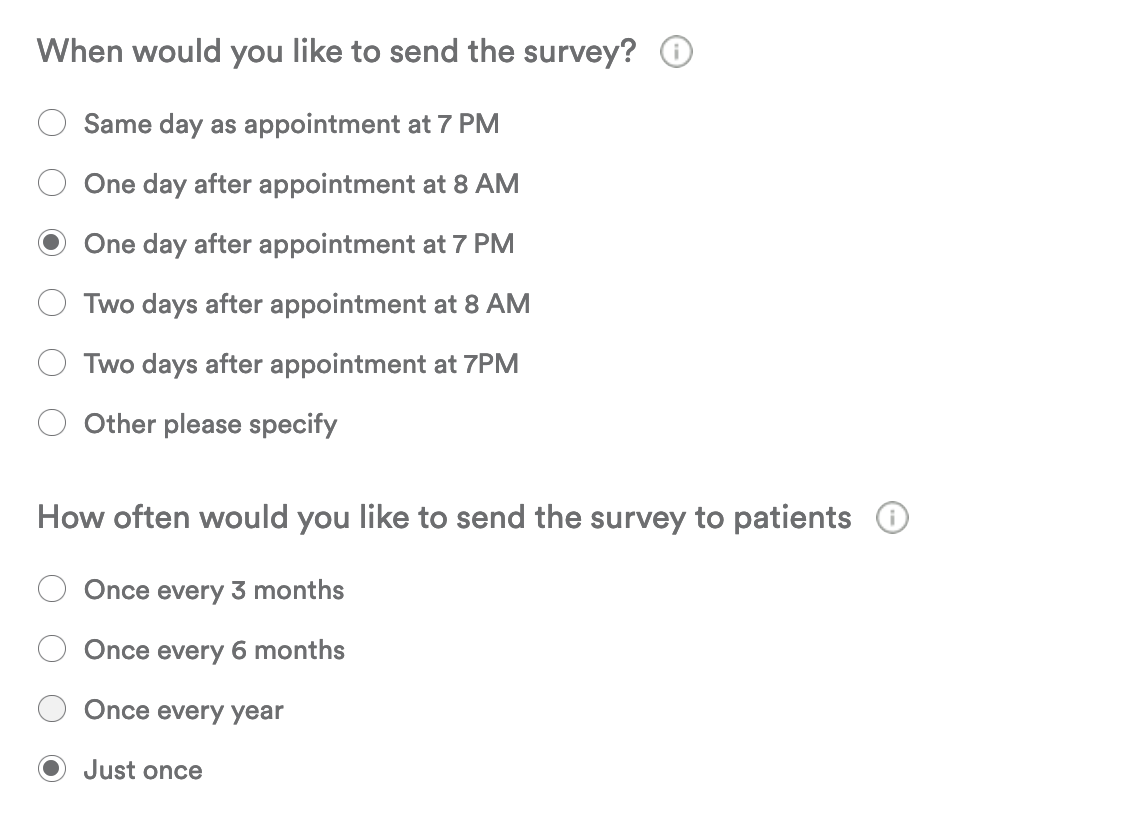Choose One day after appointment at 8 AM
Image resolution: width=1128 pixels, height=840 pixels.
pyautogui.click(x=52, y=184)
